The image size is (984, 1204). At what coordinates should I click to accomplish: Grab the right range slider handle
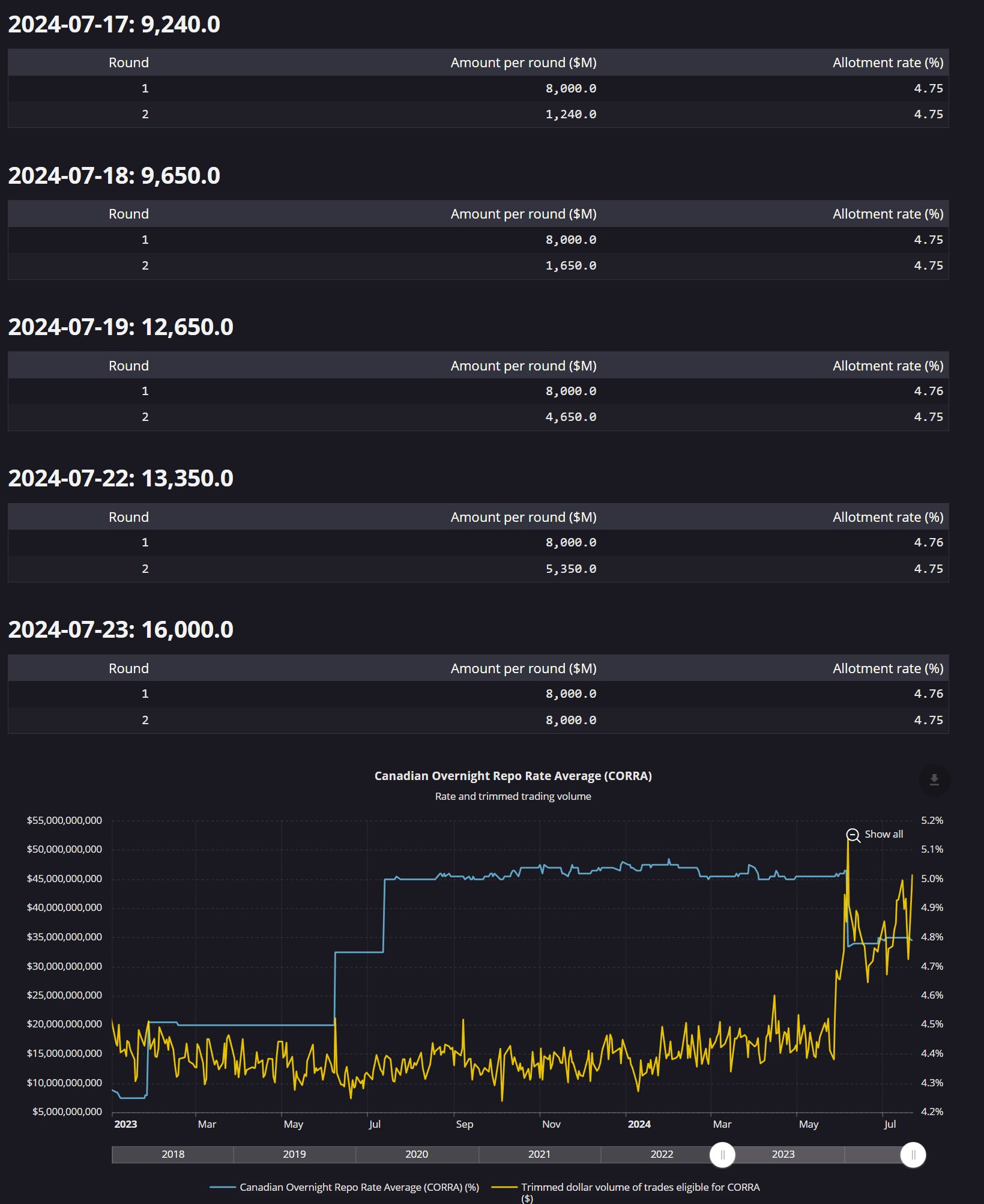point(913,1155)
